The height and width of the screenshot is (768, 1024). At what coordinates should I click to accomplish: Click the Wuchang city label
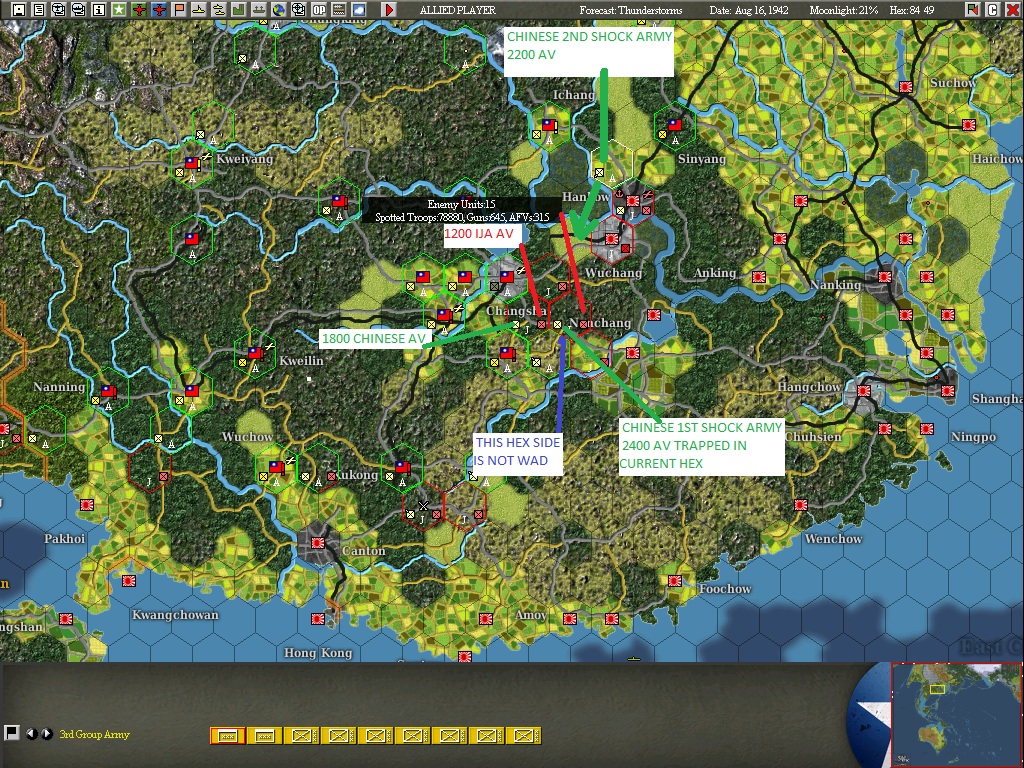(613, 272)
